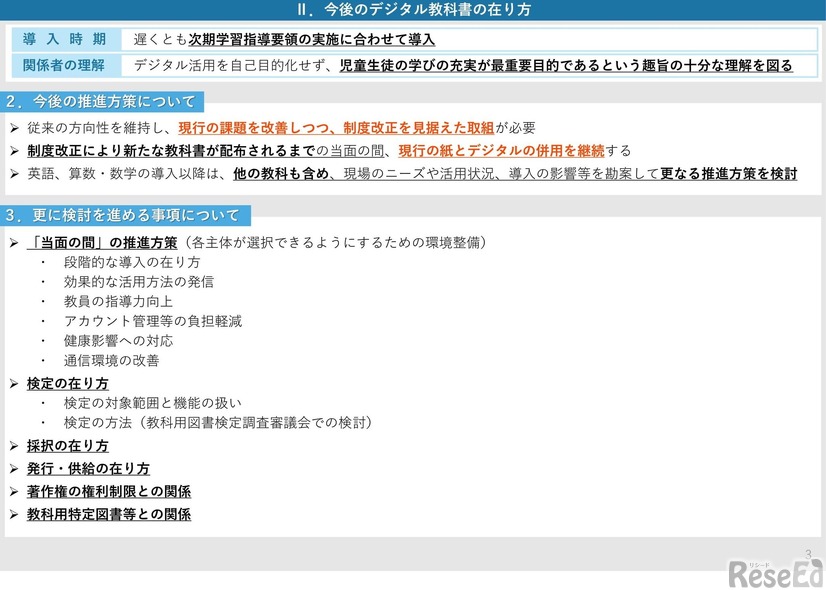Click the text '他の教科も含め'
The height and width of the screenshot is (590, 826).
(281, 174)
